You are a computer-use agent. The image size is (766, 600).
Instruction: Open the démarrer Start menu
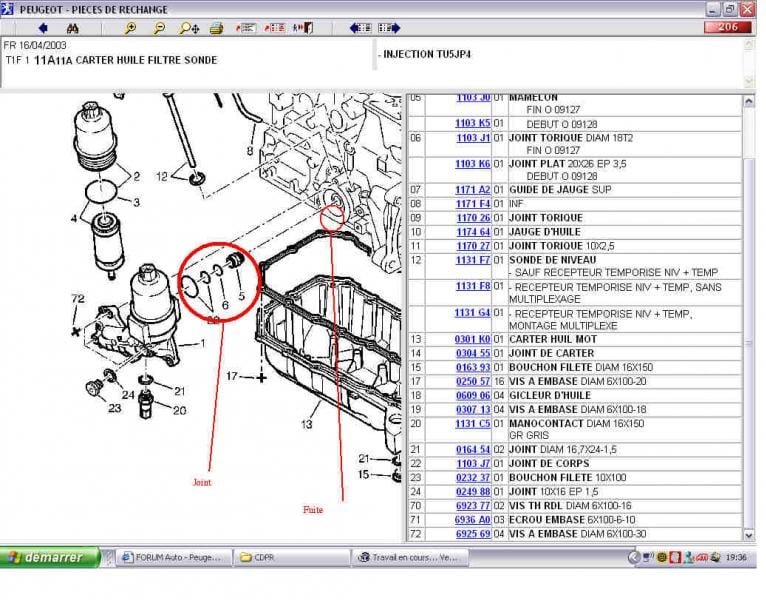click(49, 557)
